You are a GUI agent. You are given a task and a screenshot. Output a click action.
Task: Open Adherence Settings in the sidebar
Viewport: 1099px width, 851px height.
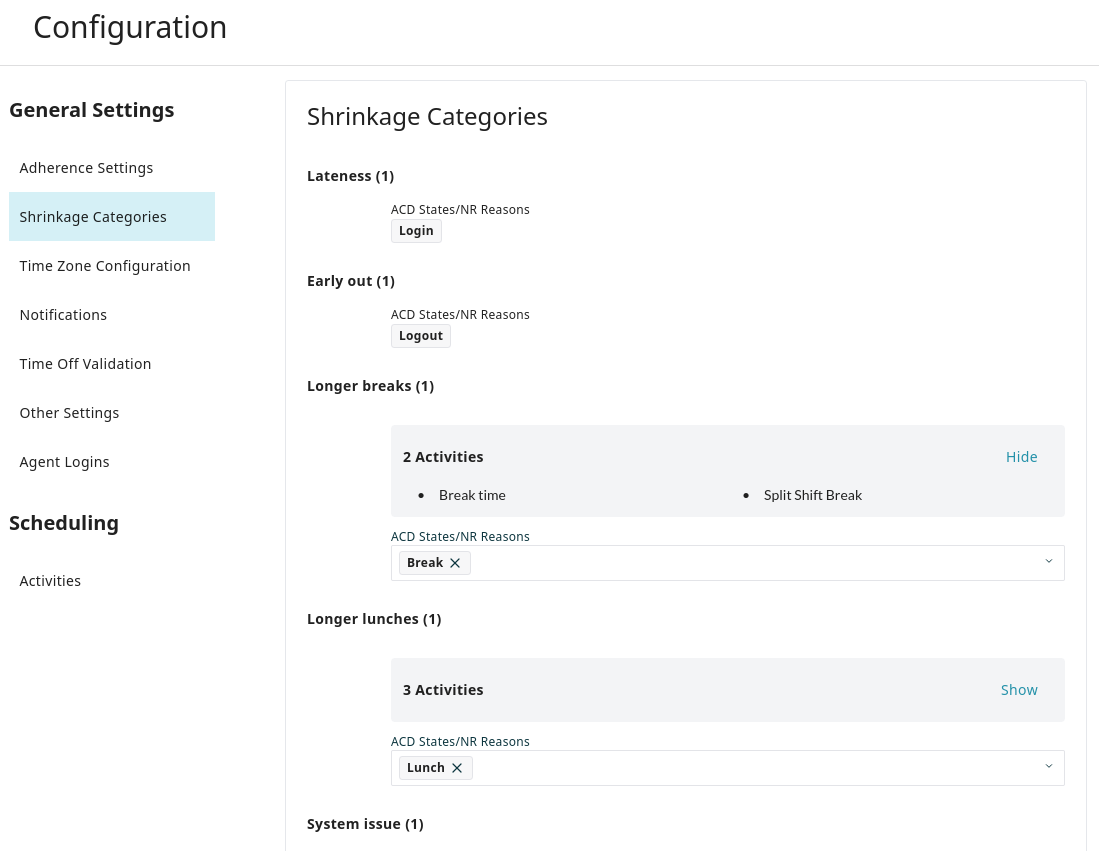pos(86,168)
